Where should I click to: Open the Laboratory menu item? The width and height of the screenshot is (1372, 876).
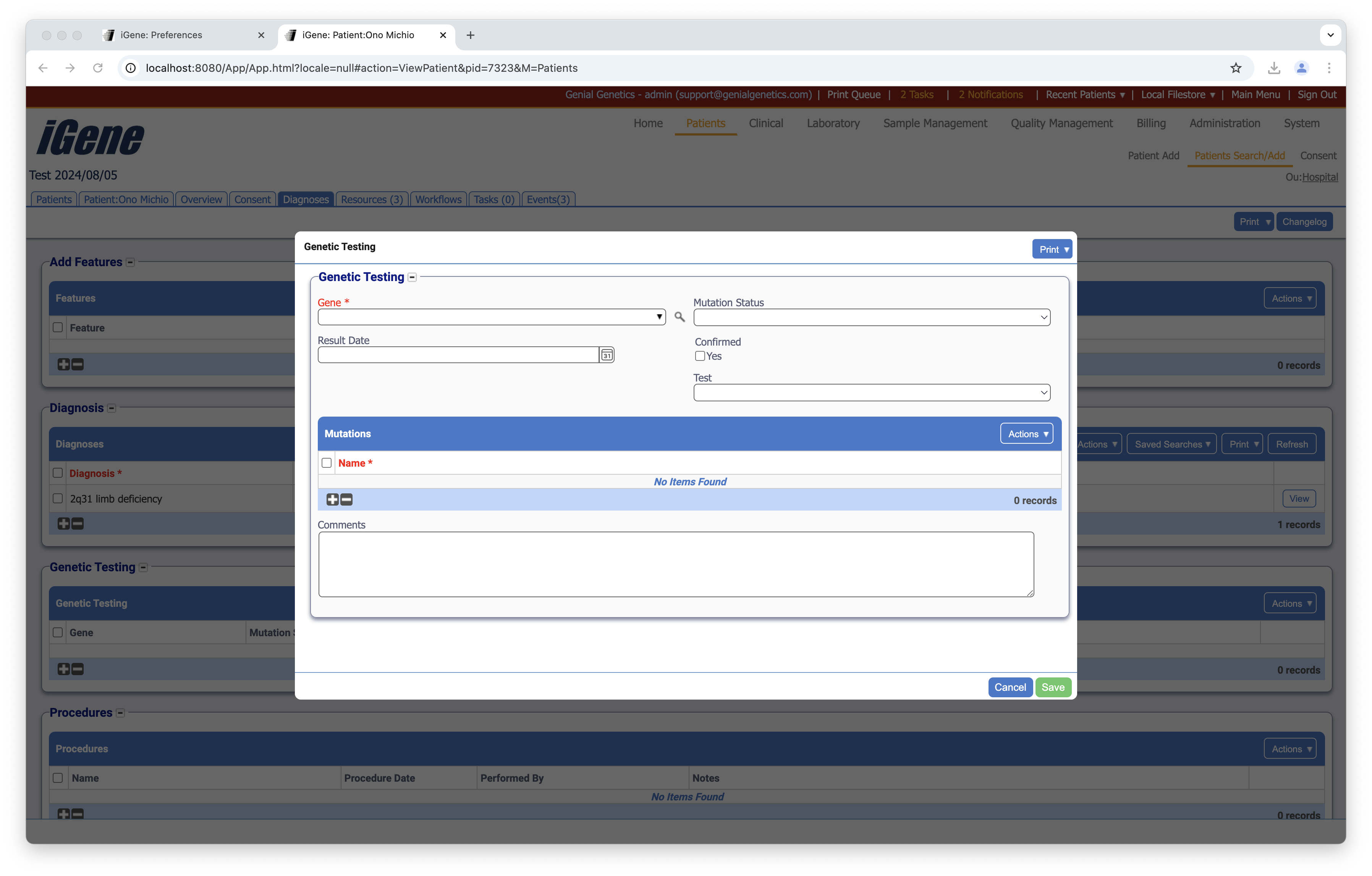tap(833, 123)
